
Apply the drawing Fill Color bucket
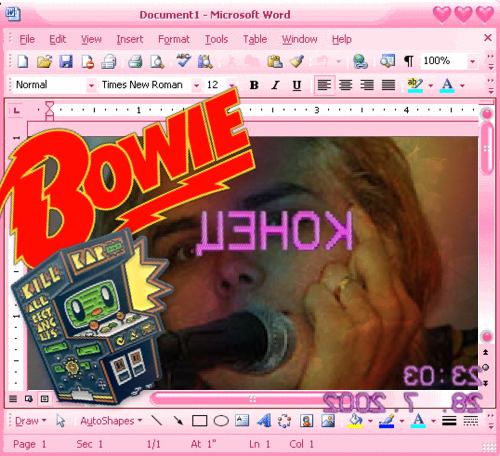coord(355,421)
